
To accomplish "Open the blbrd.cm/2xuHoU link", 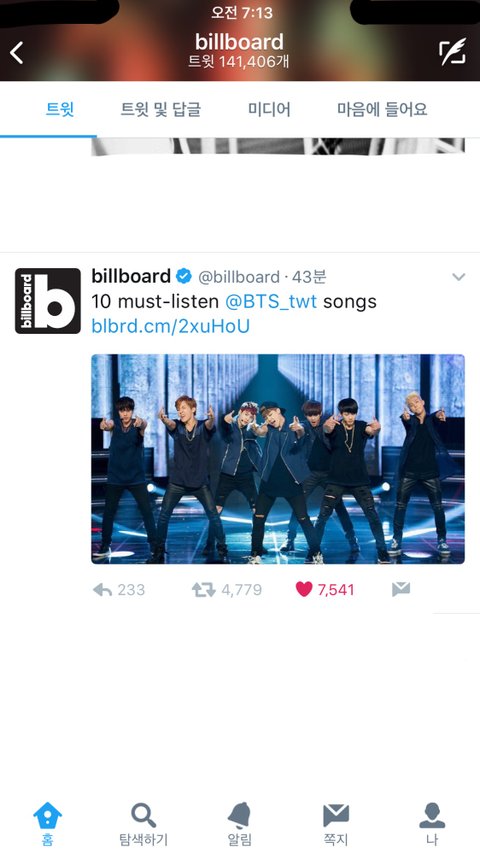I will [170, 326].
